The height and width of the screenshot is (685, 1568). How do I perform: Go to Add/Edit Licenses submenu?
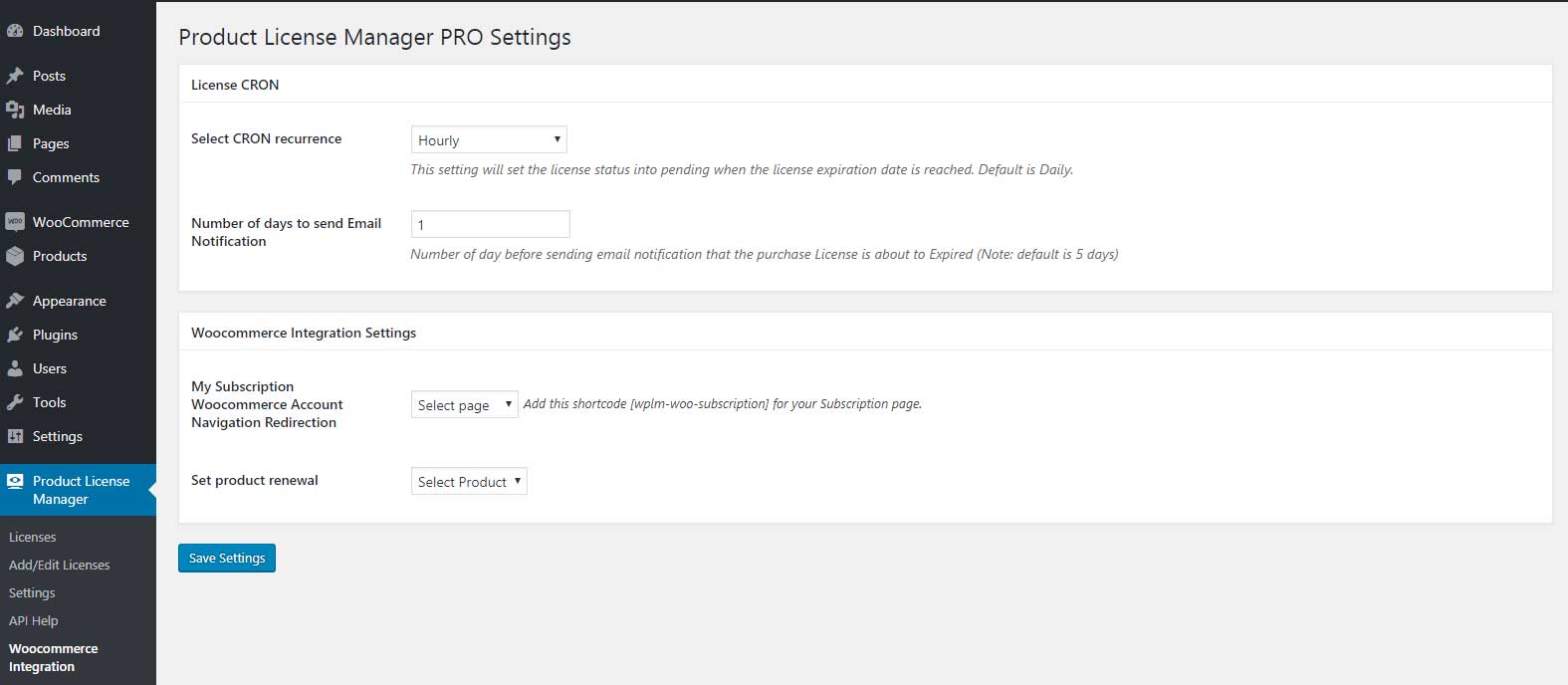click(60, 565)
